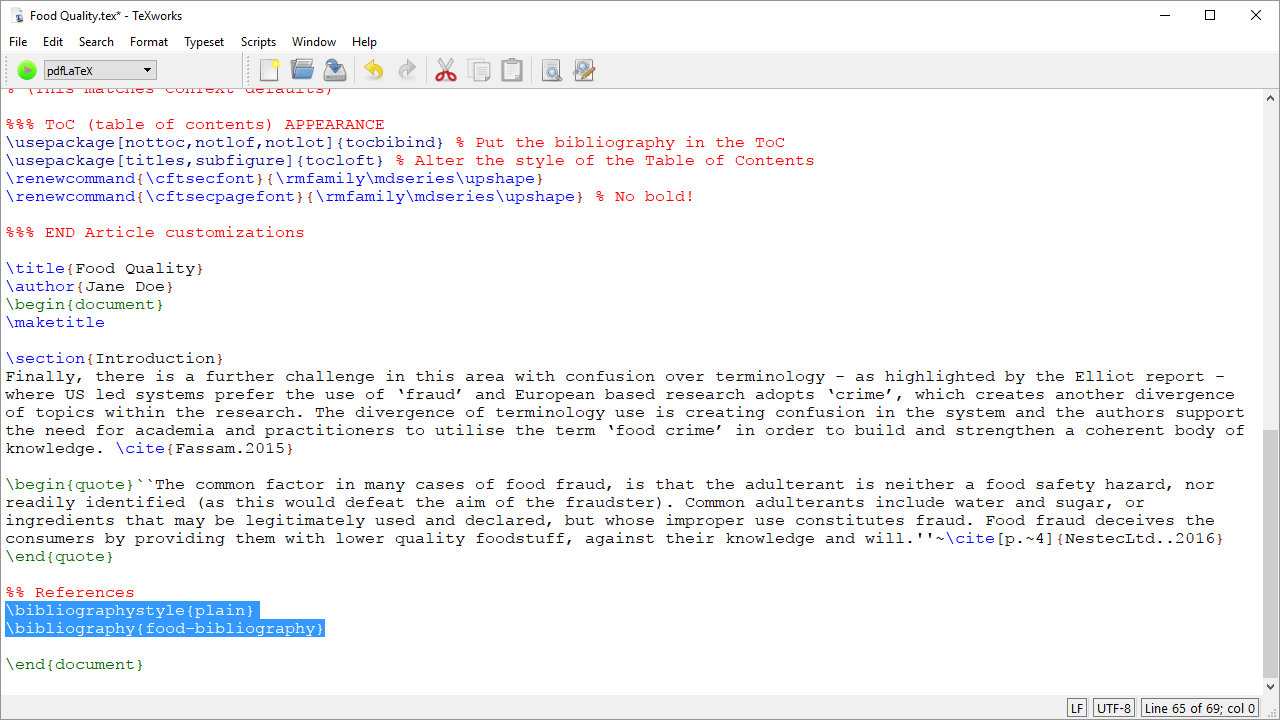Click the green Typeset run button
The image size is (1280, 720).
27,70
